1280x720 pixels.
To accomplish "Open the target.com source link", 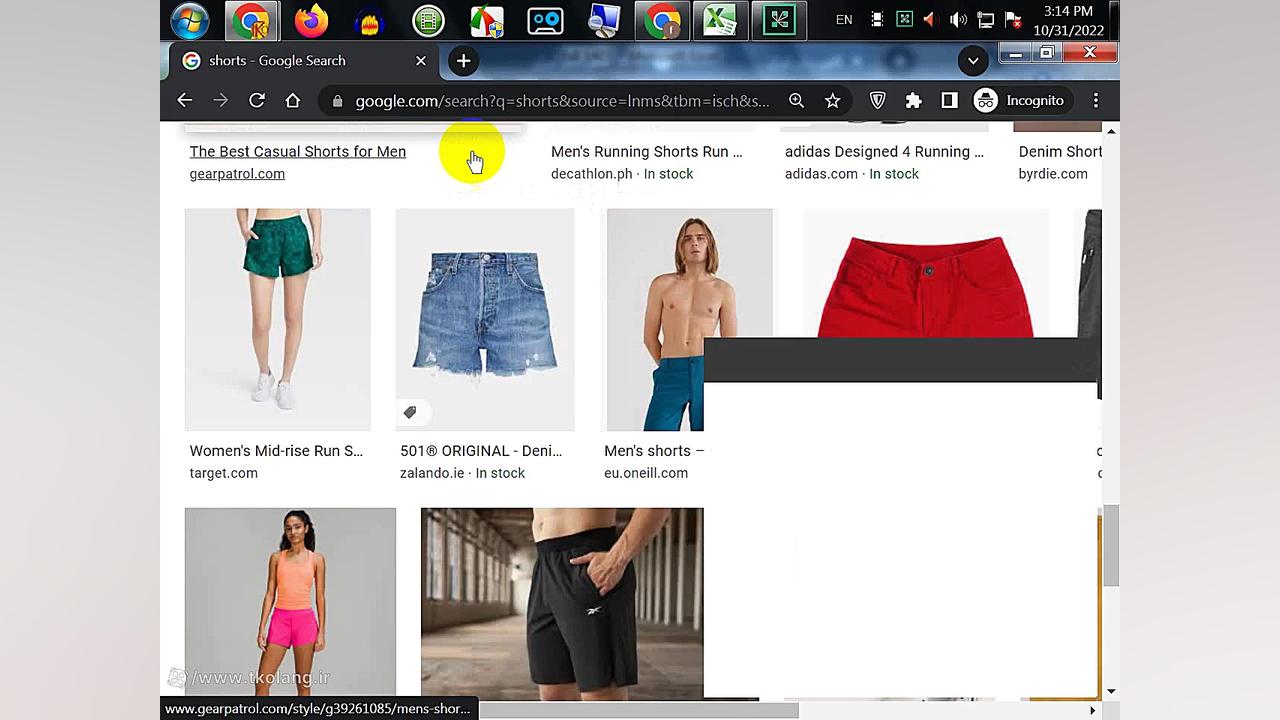I will pyautogui.click(x=223, y=473).
